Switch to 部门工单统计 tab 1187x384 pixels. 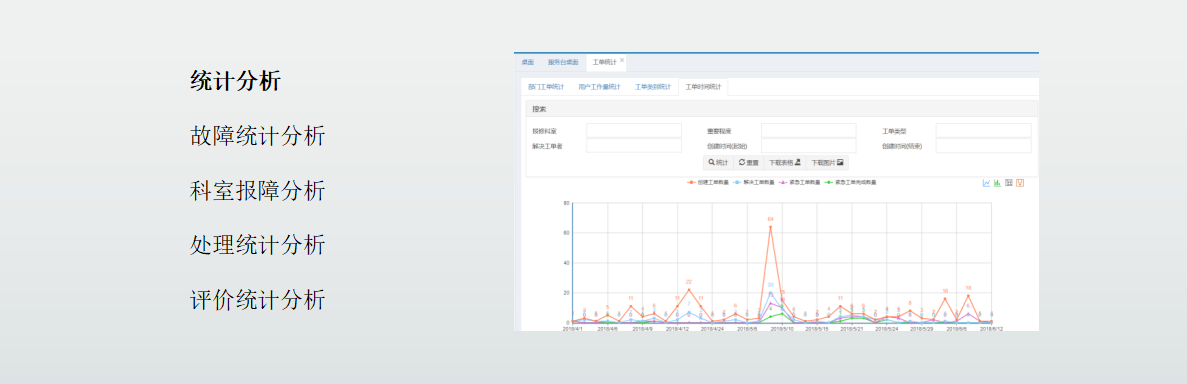[x=546, y=87]
